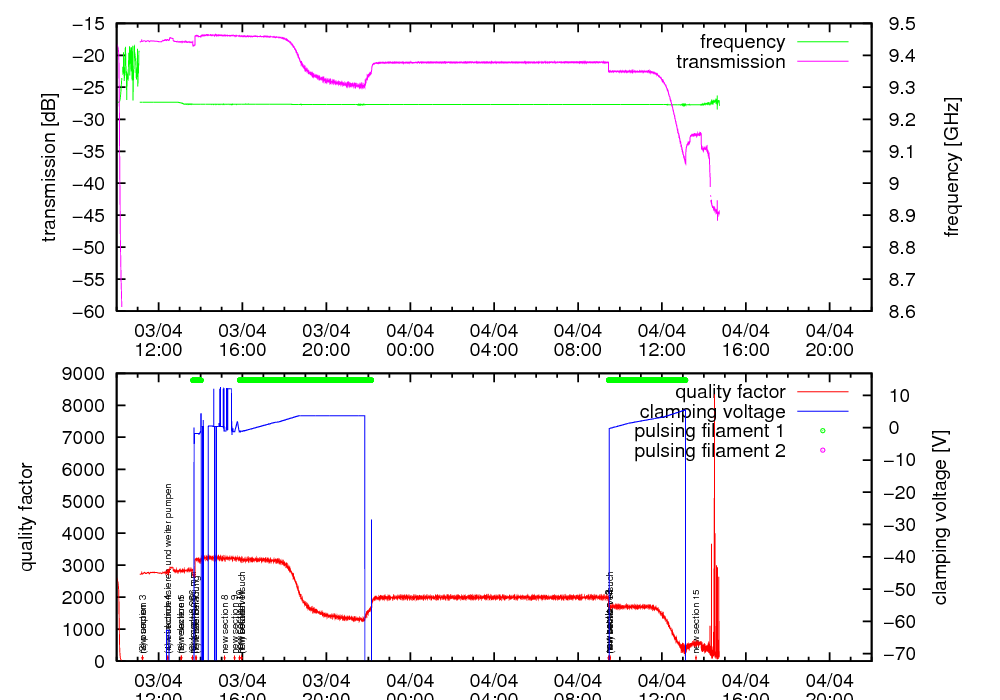
Task: Click the 'clamping voltage [V]' right axis title
Action: click(x=940, y=517)
